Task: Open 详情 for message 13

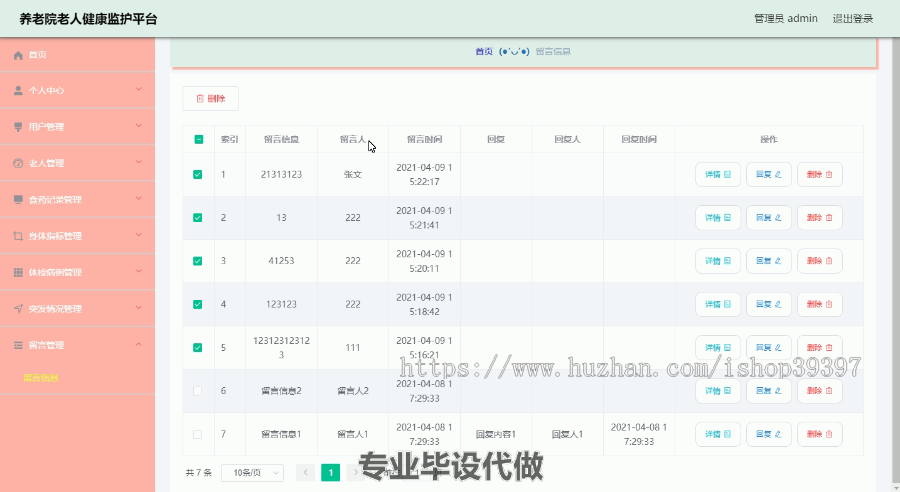Action: click(x=717, y=218)
